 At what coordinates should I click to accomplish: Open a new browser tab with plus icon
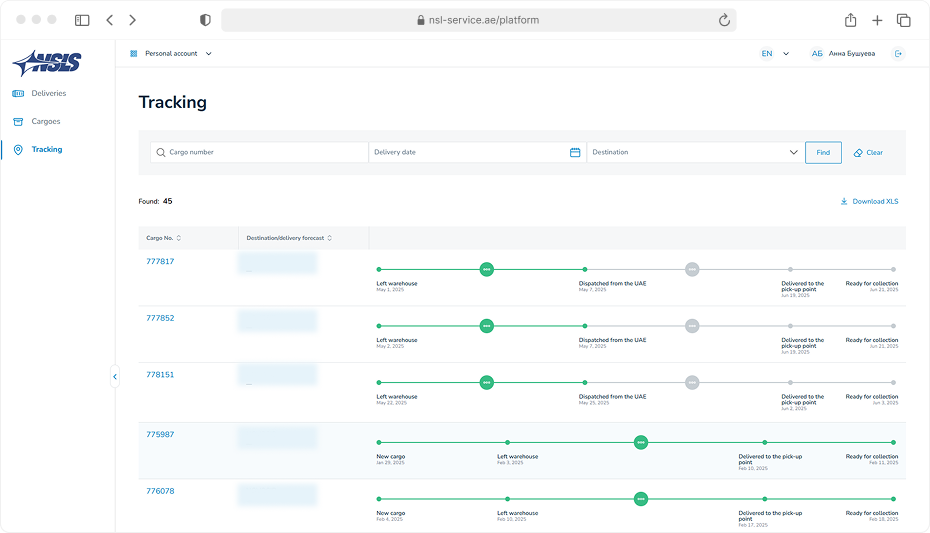(877, 20)
